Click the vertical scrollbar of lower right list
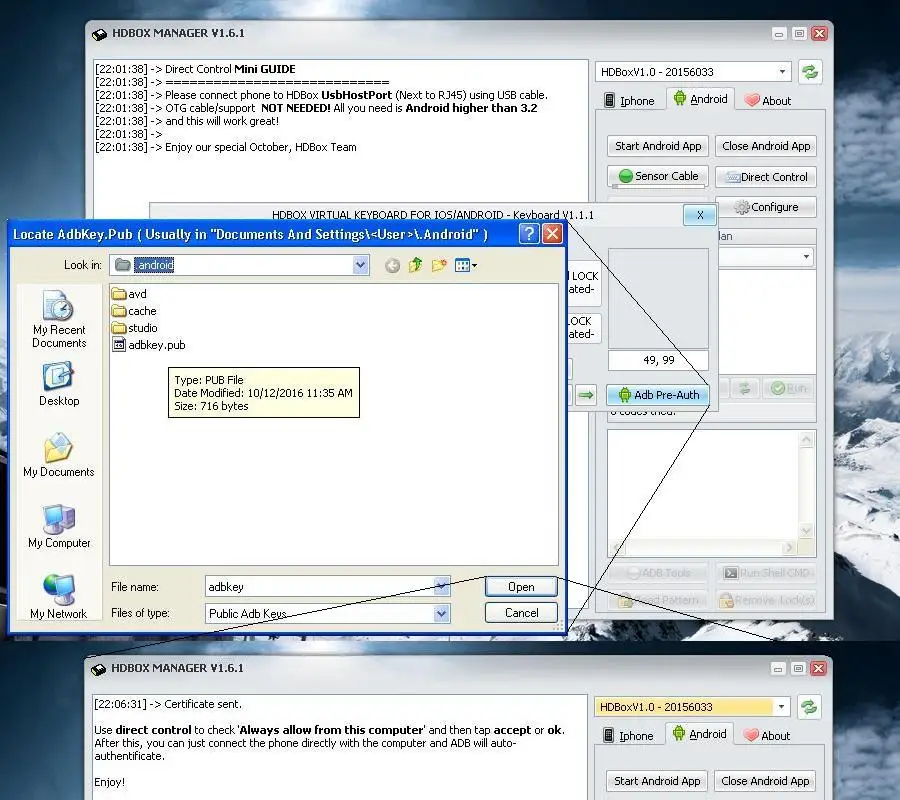Screen dimensions: 900x800 pyautogui.click(x=806, y=485)
